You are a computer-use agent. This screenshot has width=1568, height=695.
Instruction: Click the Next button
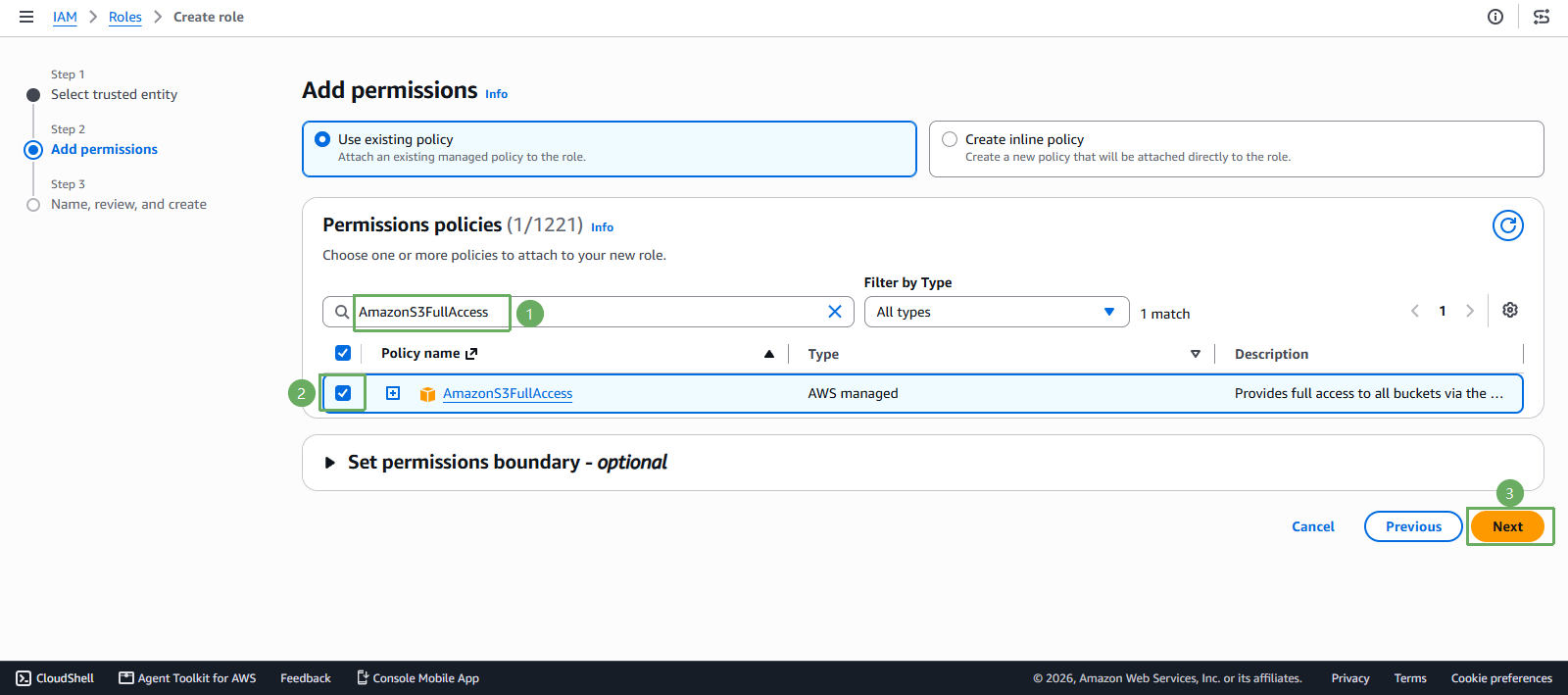tap(1507, 526)
